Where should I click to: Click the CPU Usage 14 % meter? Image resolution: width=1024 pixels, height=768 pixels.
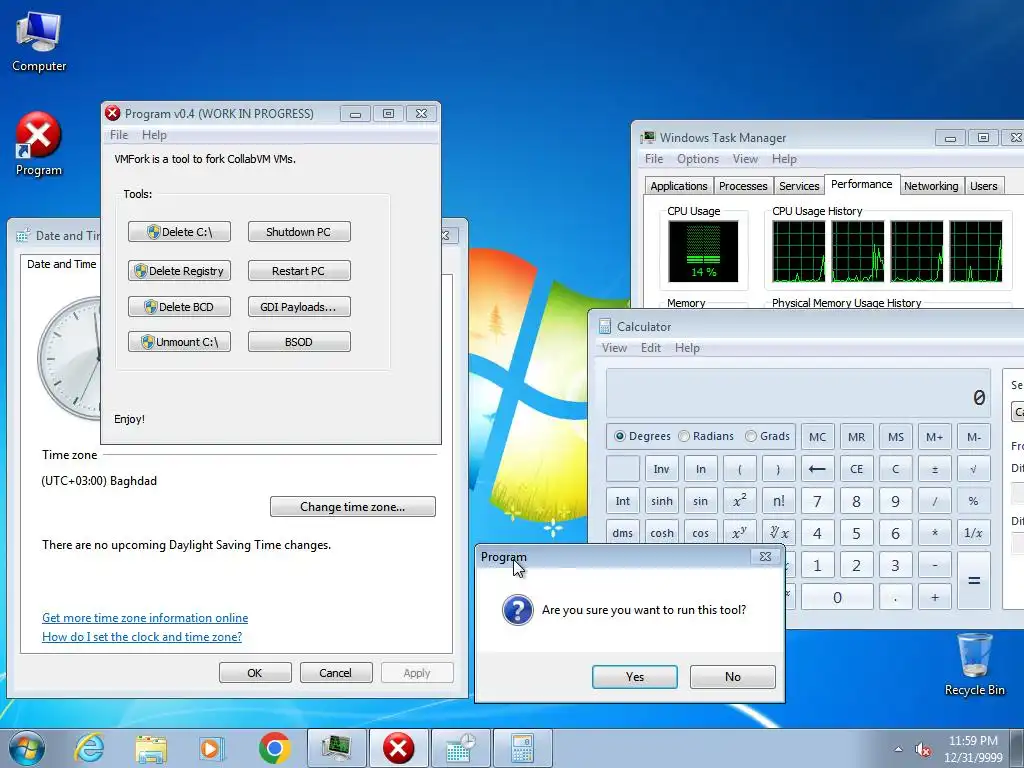point(703,251)
